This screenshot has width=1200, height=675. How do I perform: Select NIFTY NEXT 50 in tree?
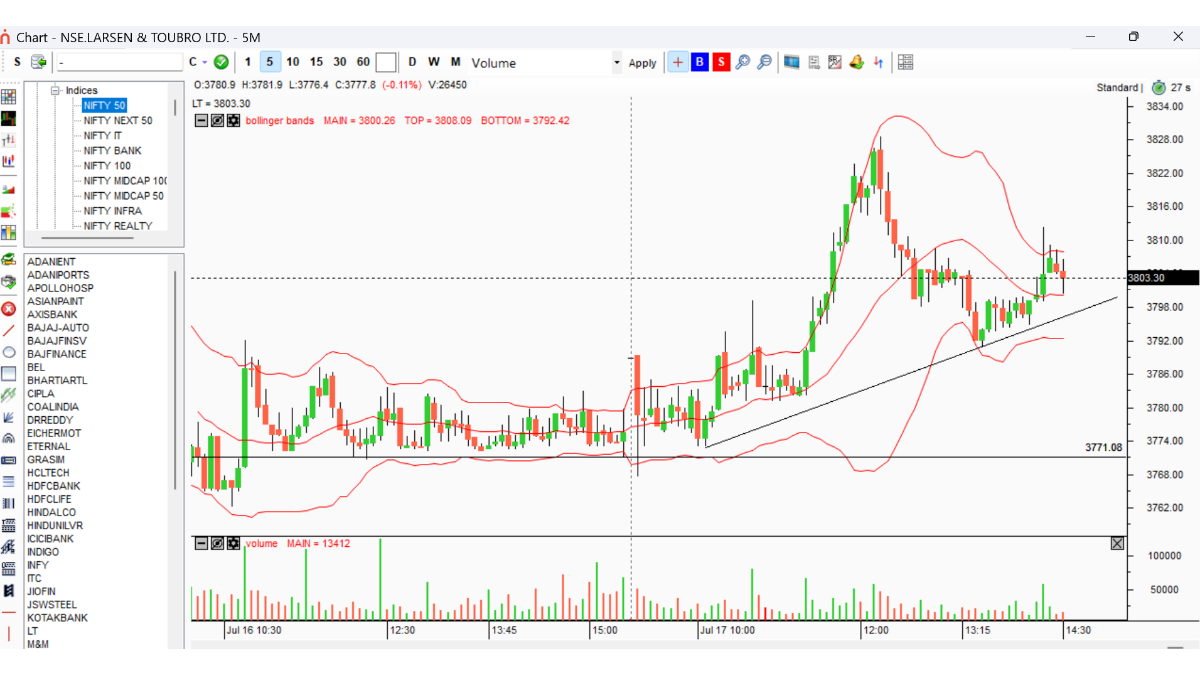coord(118,120)
